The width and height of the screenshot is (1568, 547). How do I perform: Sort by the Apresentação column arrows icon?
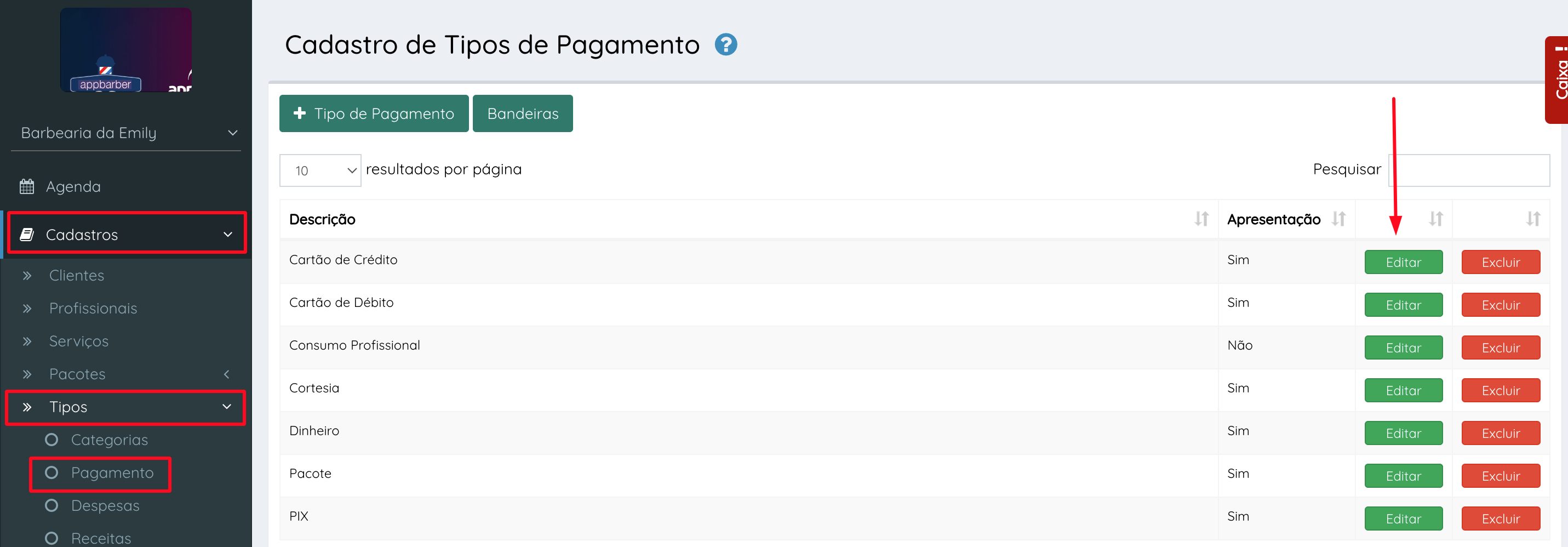click(1338, 219)
